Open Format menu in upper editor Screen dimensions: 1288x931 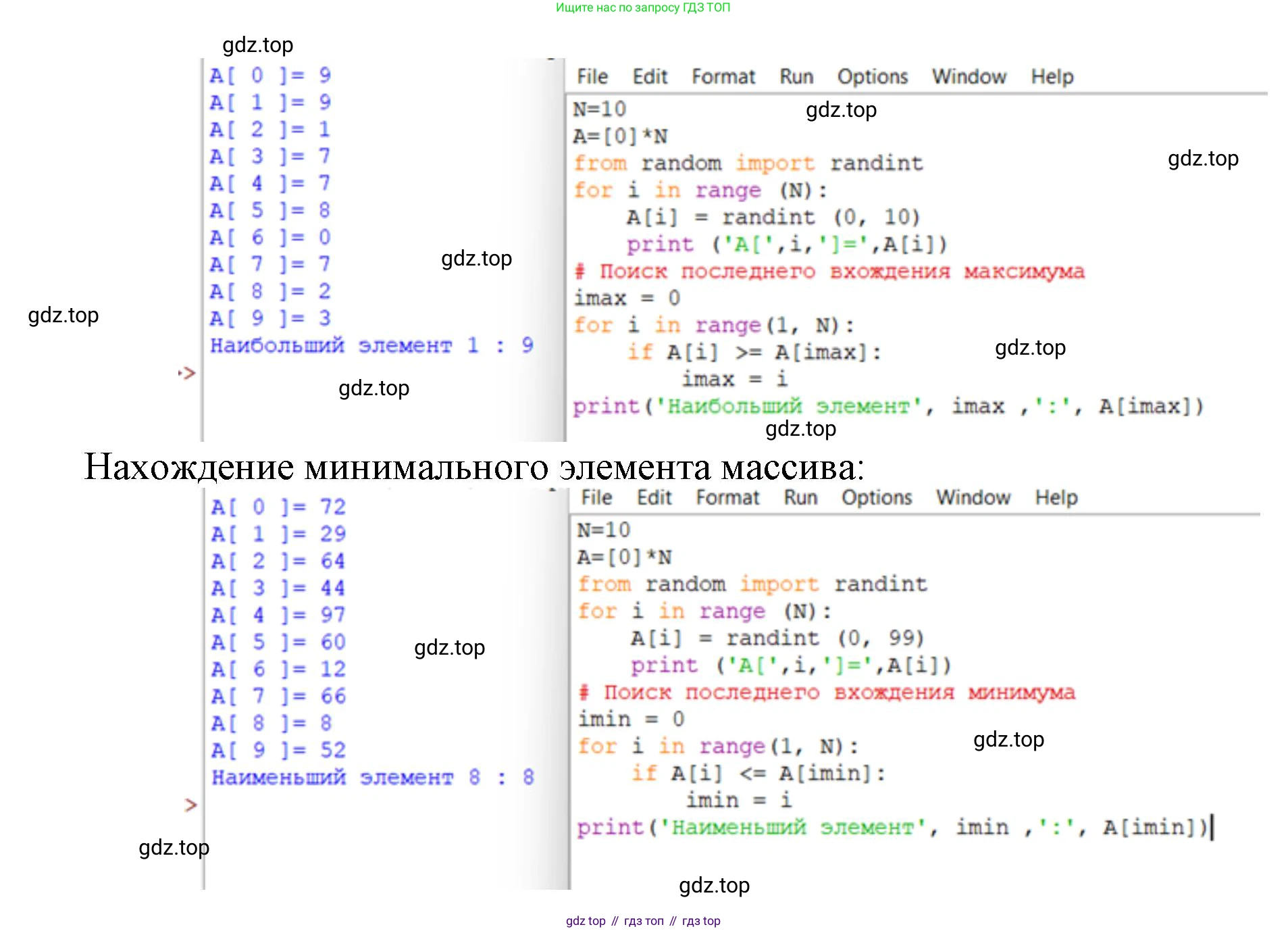pos(723,76)
